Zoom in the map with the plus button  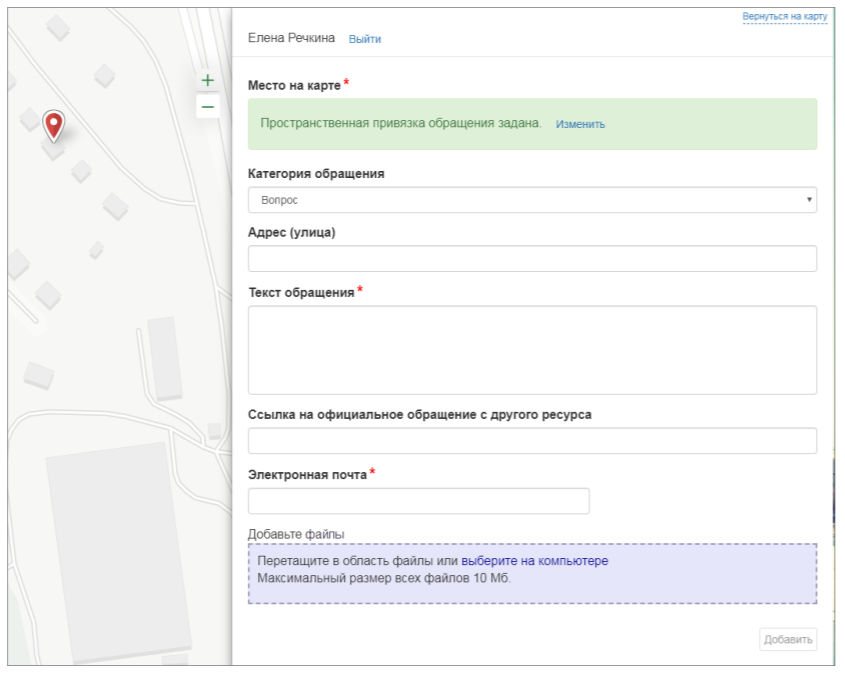click(x=208, y=80)
